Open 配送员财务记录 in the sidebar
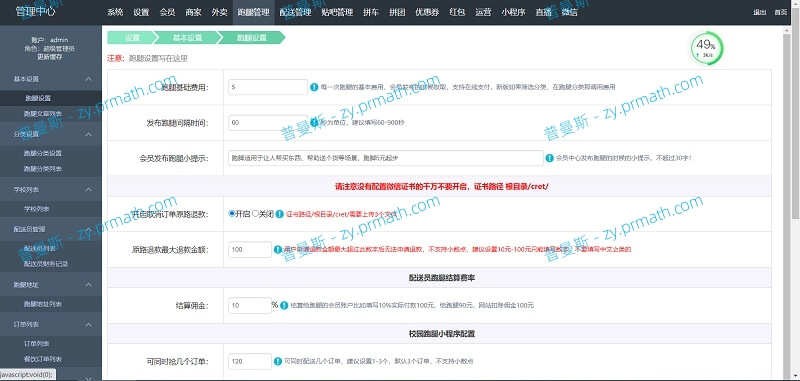Image resolution: width=800 pixels, height=381 pixels. (x=46, y=264)
